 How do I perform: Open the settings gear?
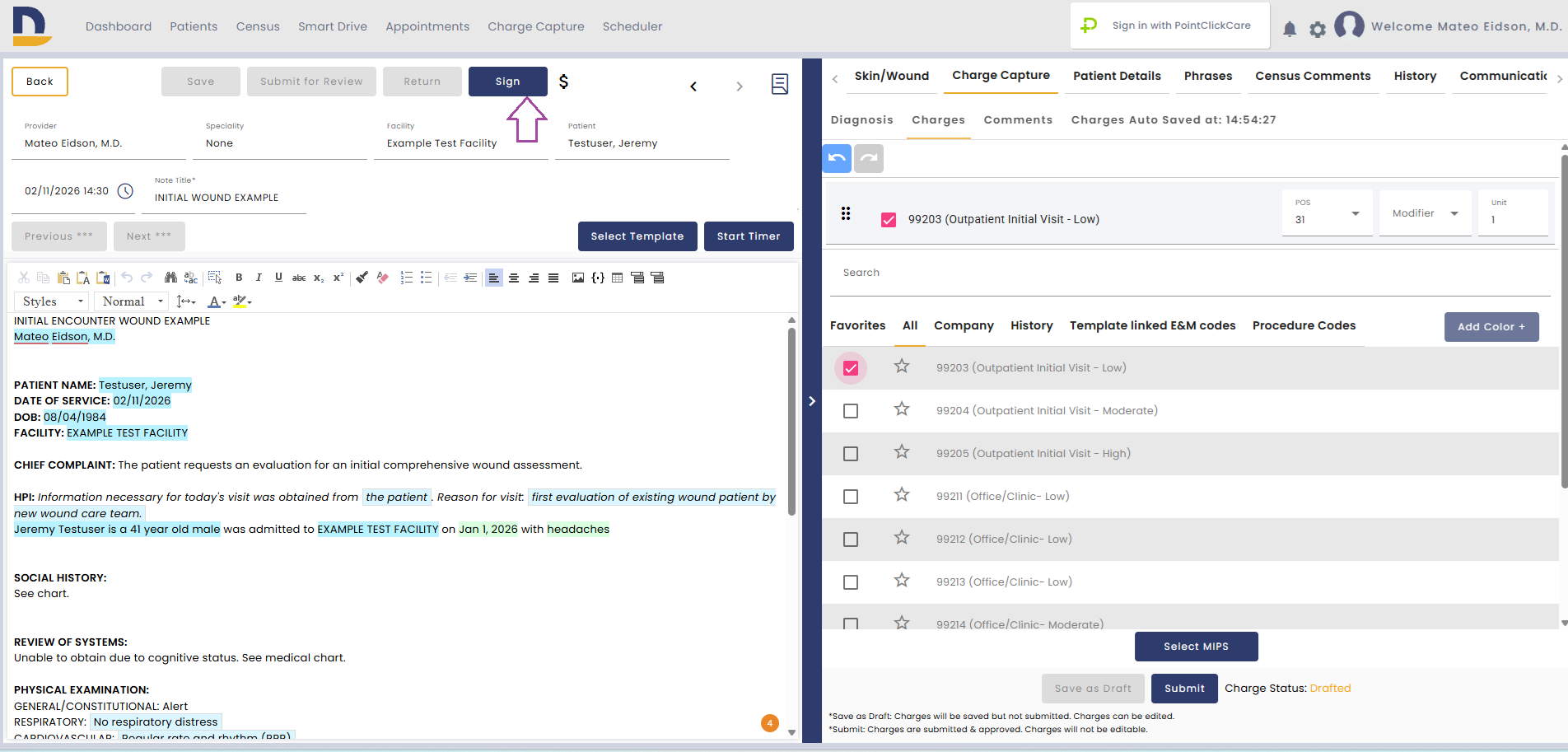tap(1318, 30)
